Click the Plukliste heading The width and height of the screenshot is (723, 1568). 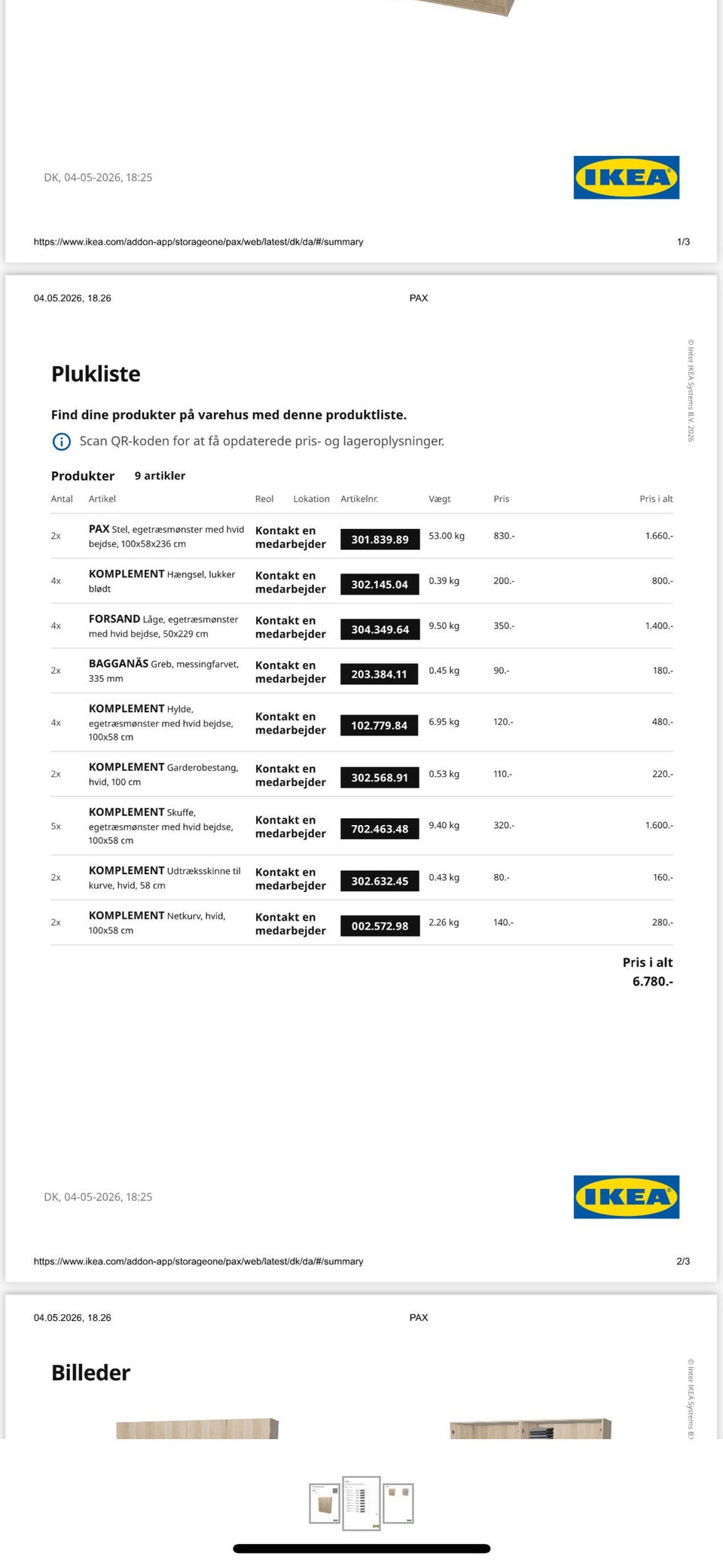click(96, 374)
